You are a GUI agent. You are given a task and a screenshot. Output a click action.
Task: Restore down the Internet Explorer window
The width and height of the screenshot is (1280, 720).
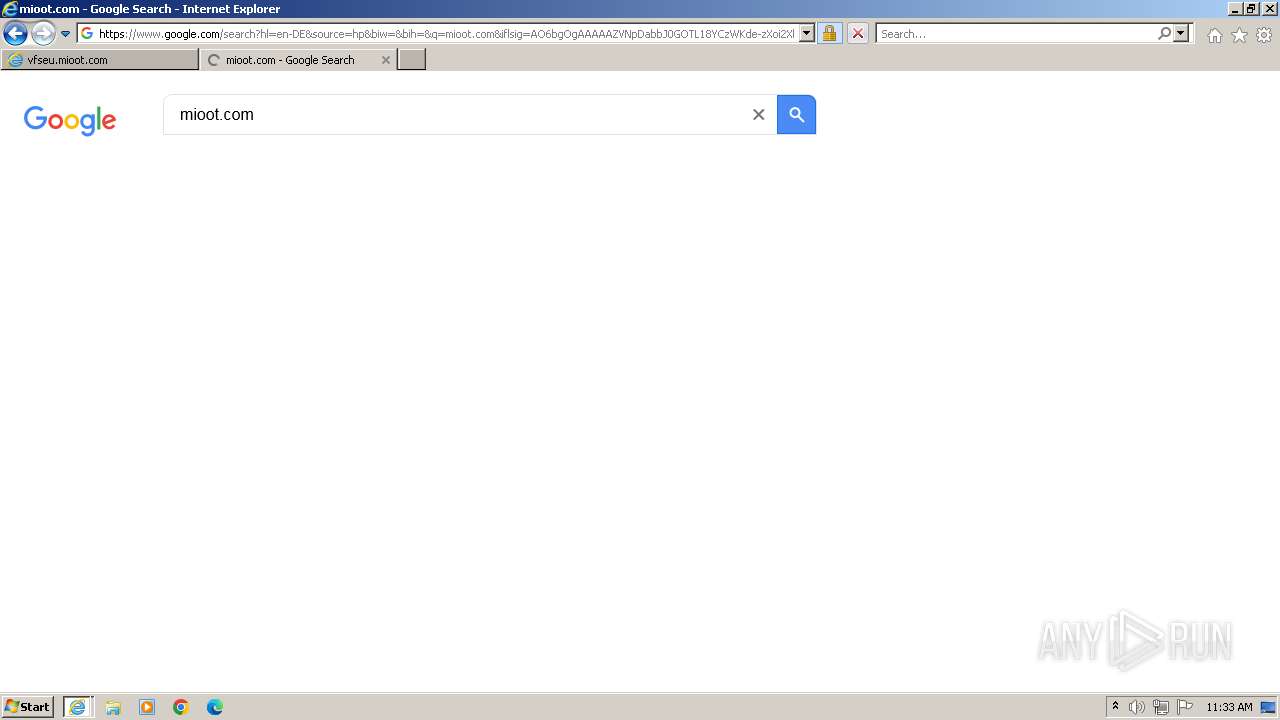point(1251,8)
